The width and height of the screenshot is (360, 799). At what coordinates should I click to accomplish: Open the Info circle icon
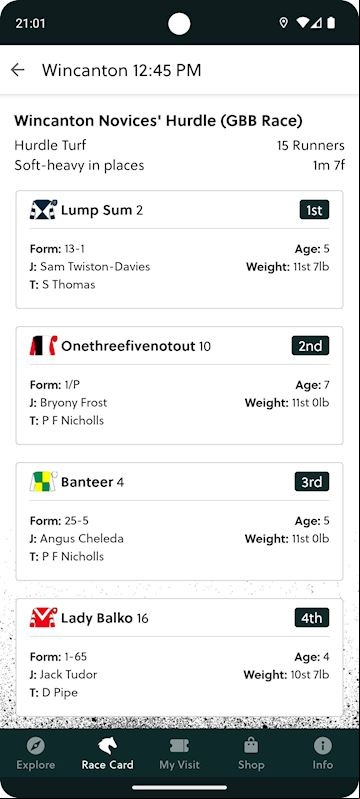pos(323,747)
